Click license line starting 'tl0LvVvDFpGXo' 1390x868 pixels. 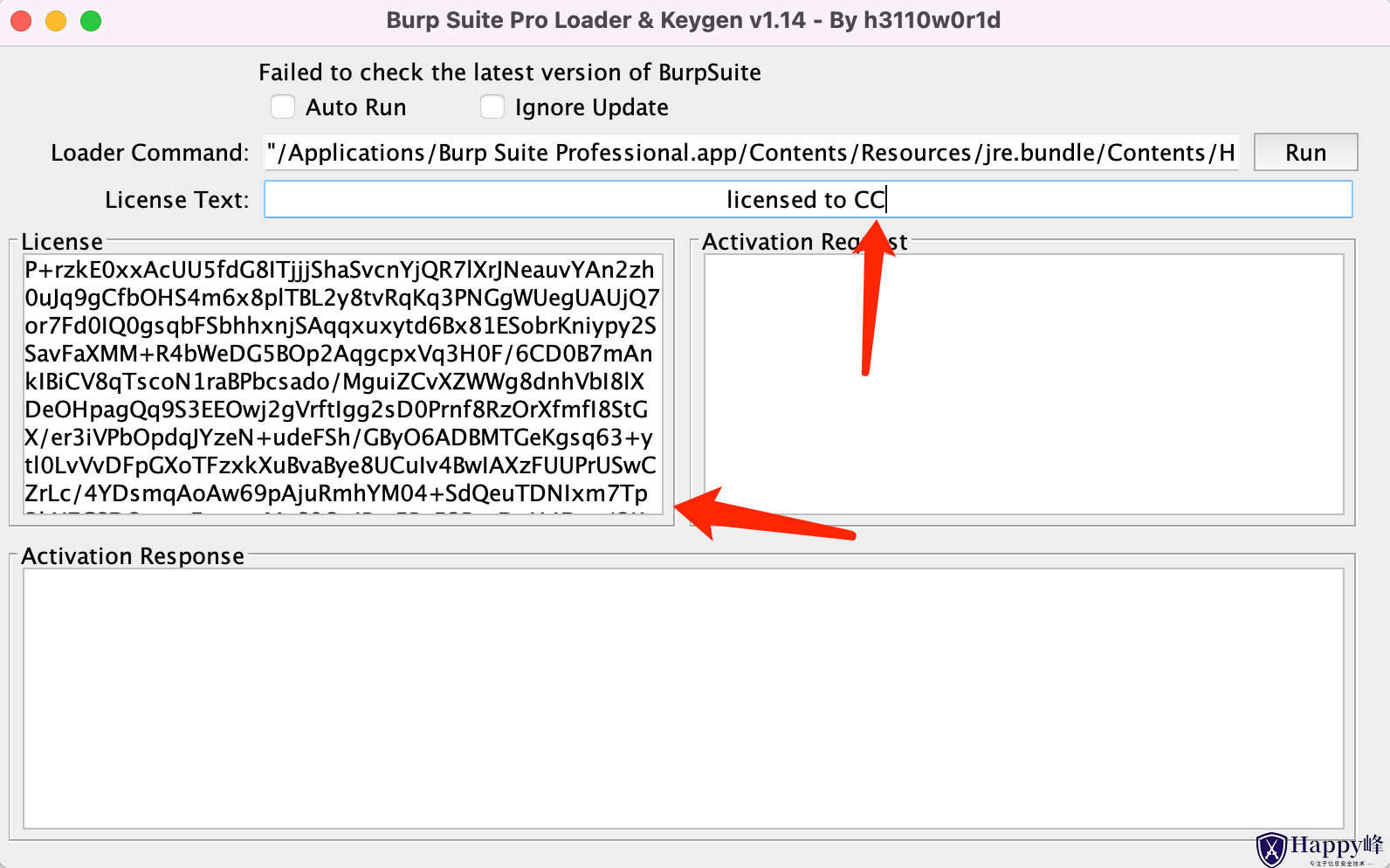click(x=341, y=465)
